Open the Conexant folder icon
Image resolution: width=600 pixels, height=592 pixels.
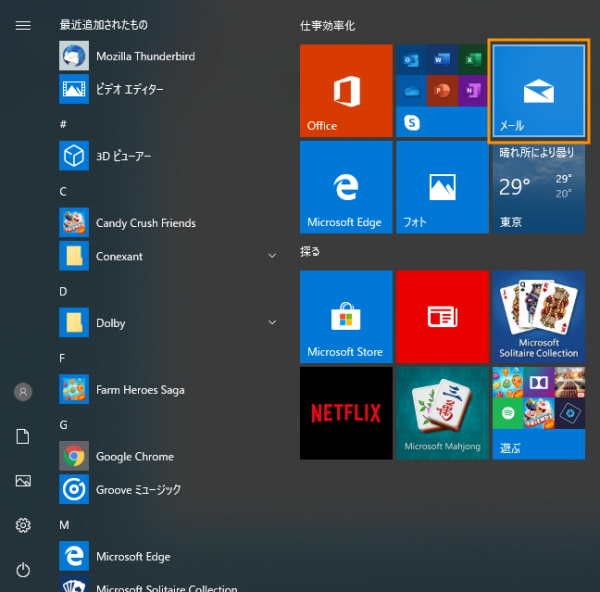pyautogui.click(x=74, y=256)
